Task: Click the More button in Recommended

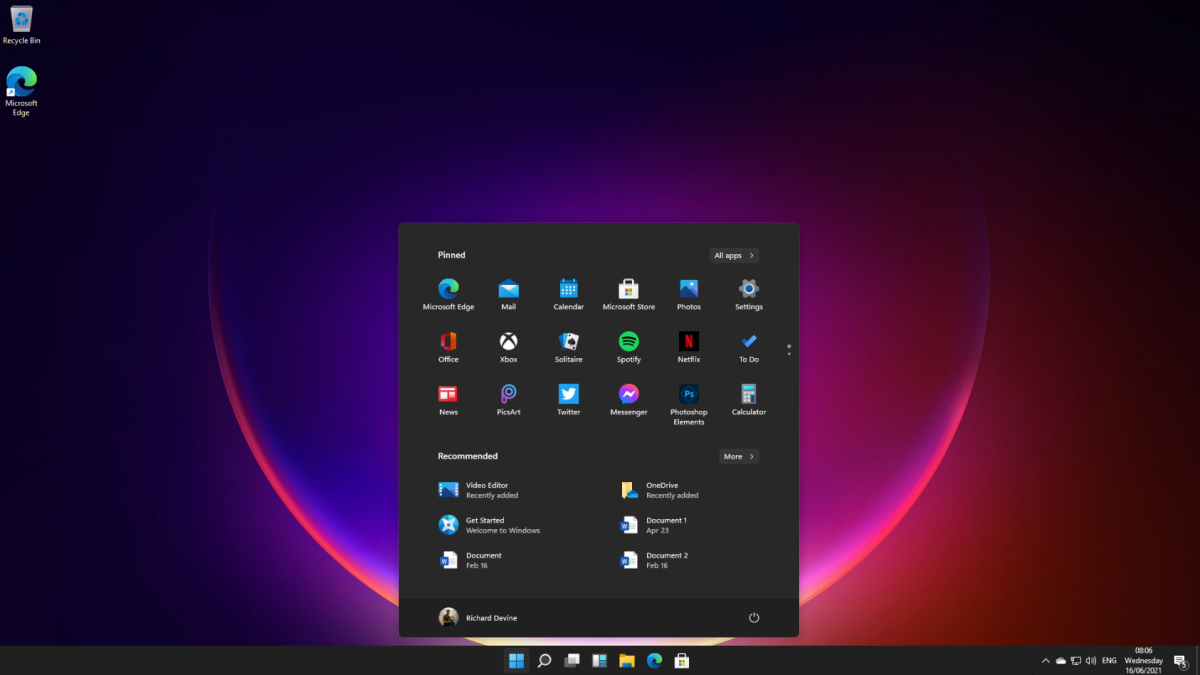Action: click(739, 456)
